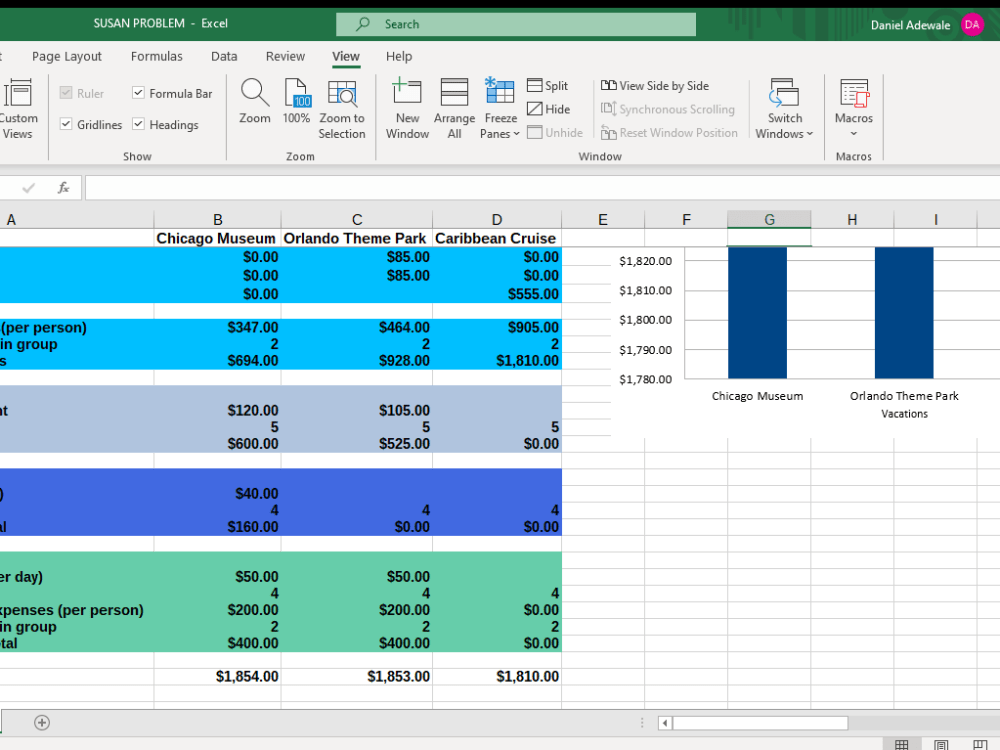Click Reset Window Position icon
This screenshot has width=1000, height=750.
(608, 133)
